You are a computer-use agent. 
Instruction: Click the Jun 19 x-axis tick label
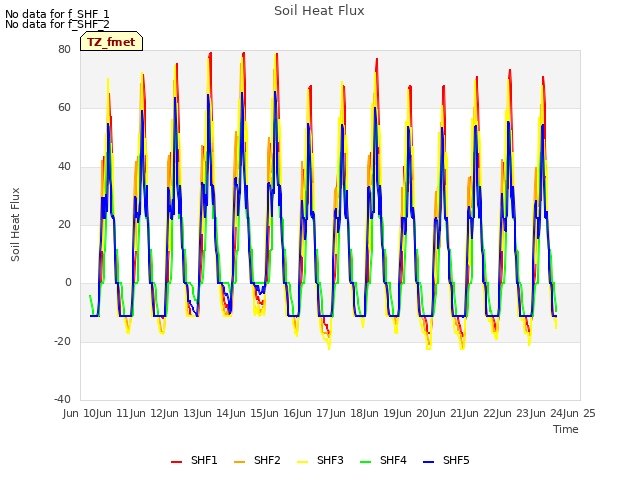click(380, 413)
